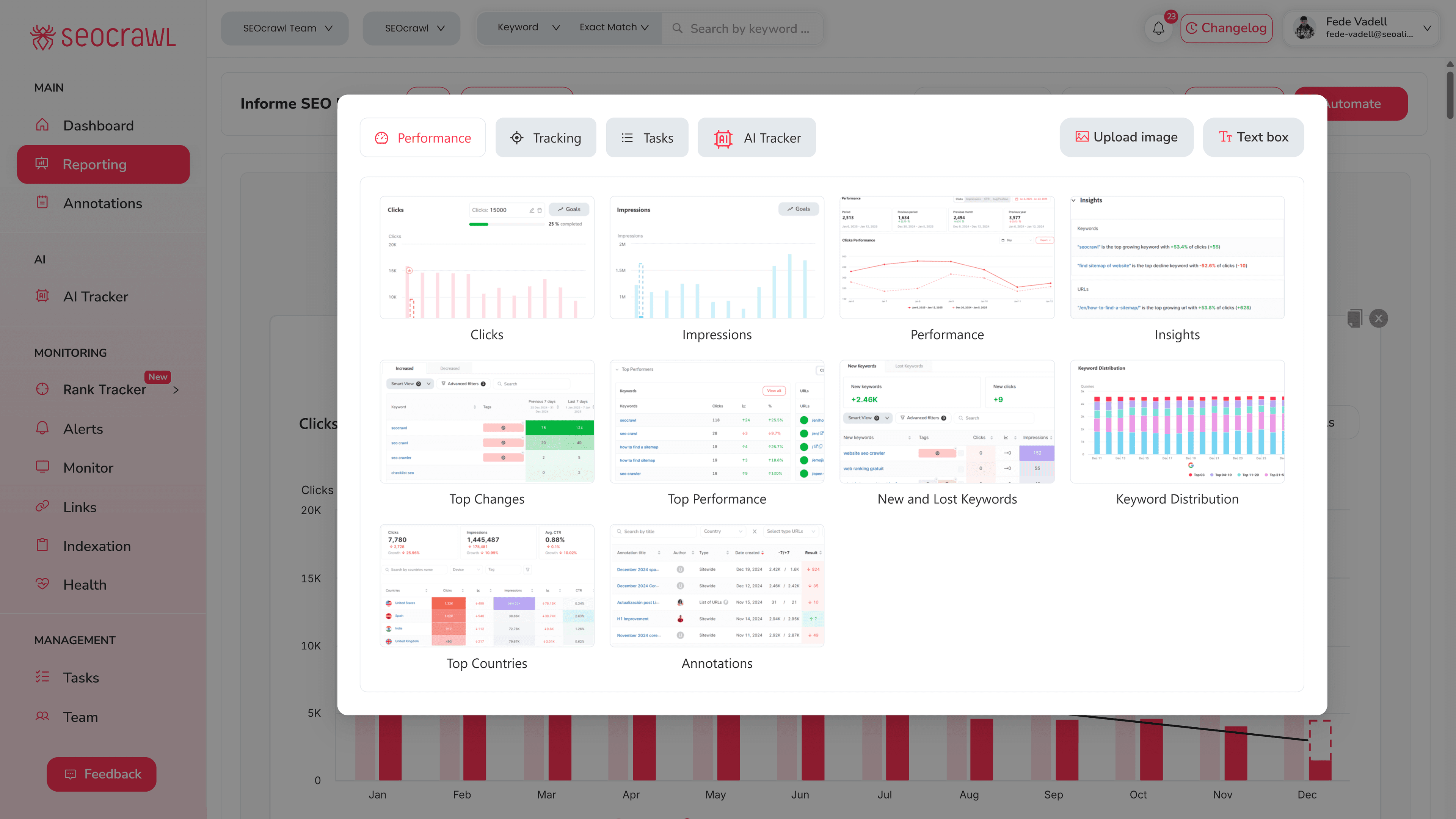Select the Insights widget thumbnail

point(1177,257)
